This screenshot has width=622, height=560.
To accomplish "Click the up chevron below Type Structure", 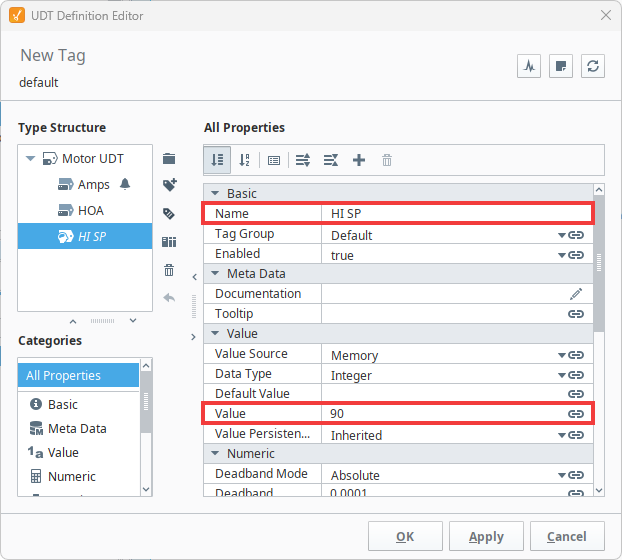I will tap(73, 321).
